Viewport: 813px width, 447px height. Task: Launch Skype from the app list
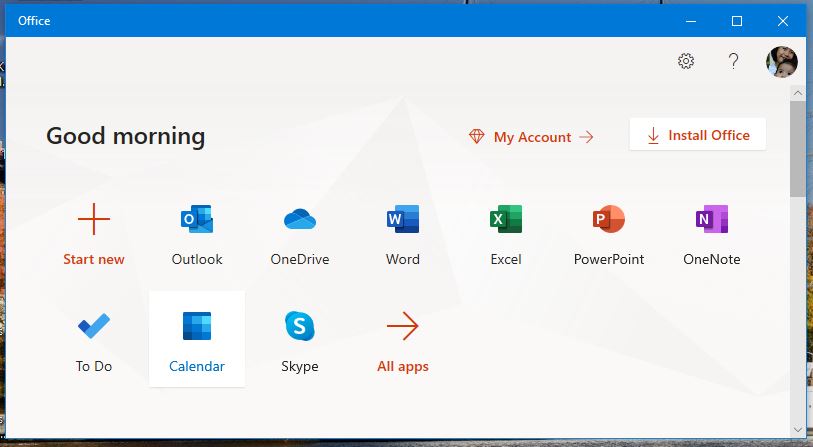(300, 326)
